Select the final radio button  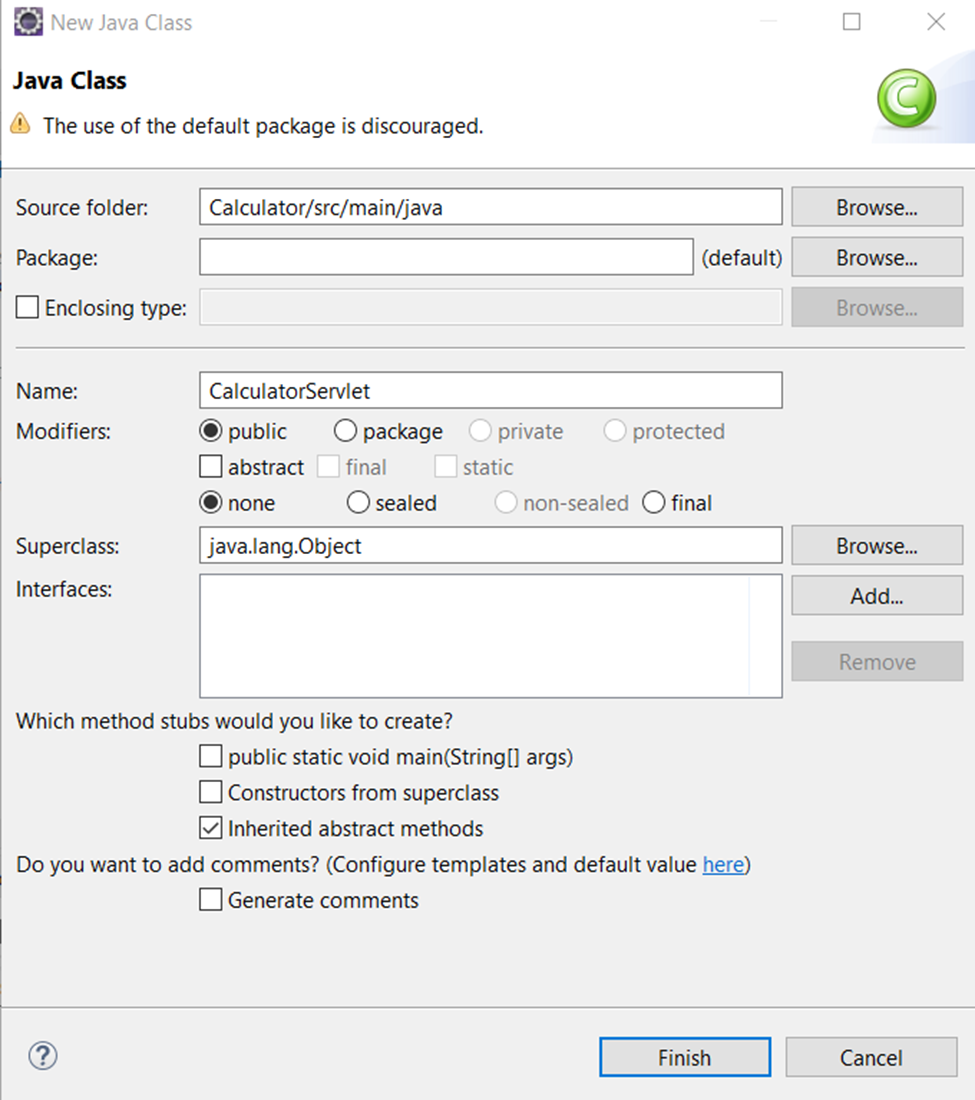653,503
